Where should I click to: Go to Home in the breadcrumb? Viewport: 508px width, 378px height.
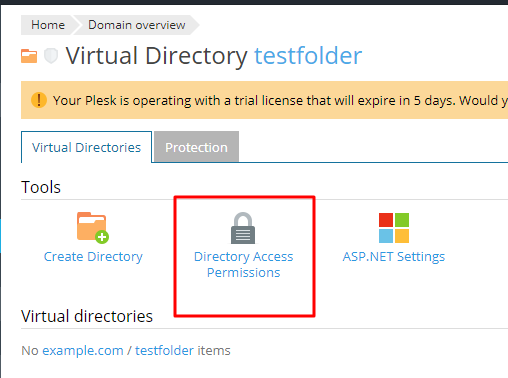click(x=48, y=25)
